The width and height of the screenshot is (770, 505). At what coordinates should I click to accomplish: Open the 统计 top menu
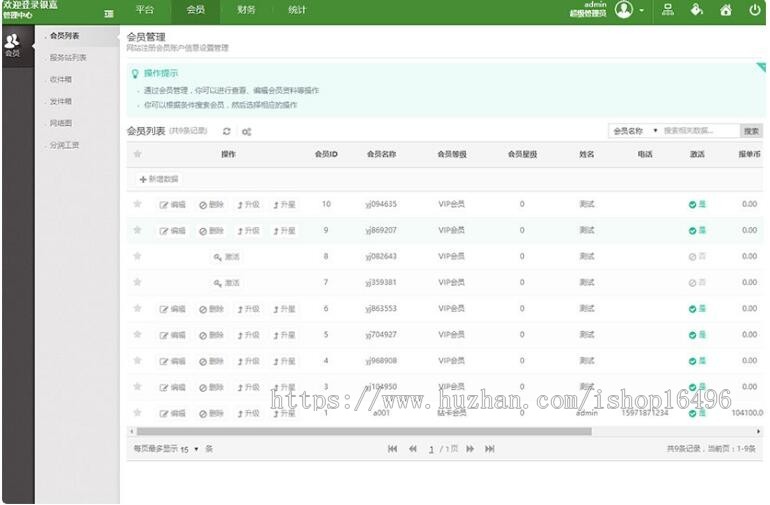297,10
